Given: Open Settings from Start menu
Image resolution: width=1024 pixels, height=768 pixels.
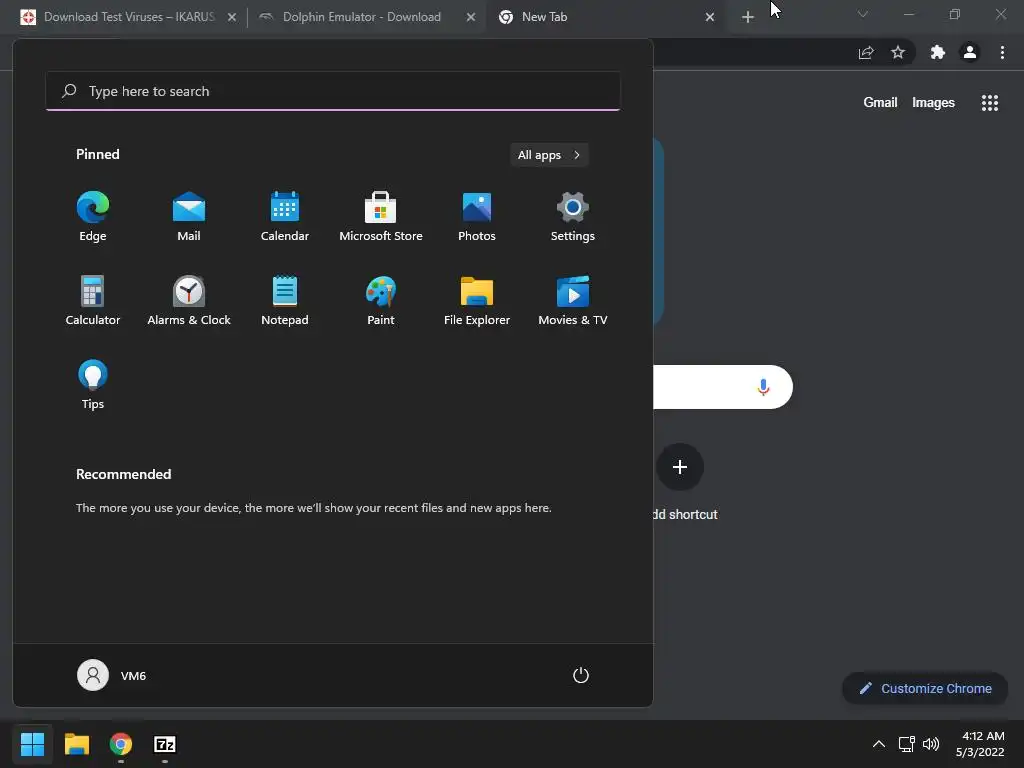Looking at the screenshot, I should point(573,217).
